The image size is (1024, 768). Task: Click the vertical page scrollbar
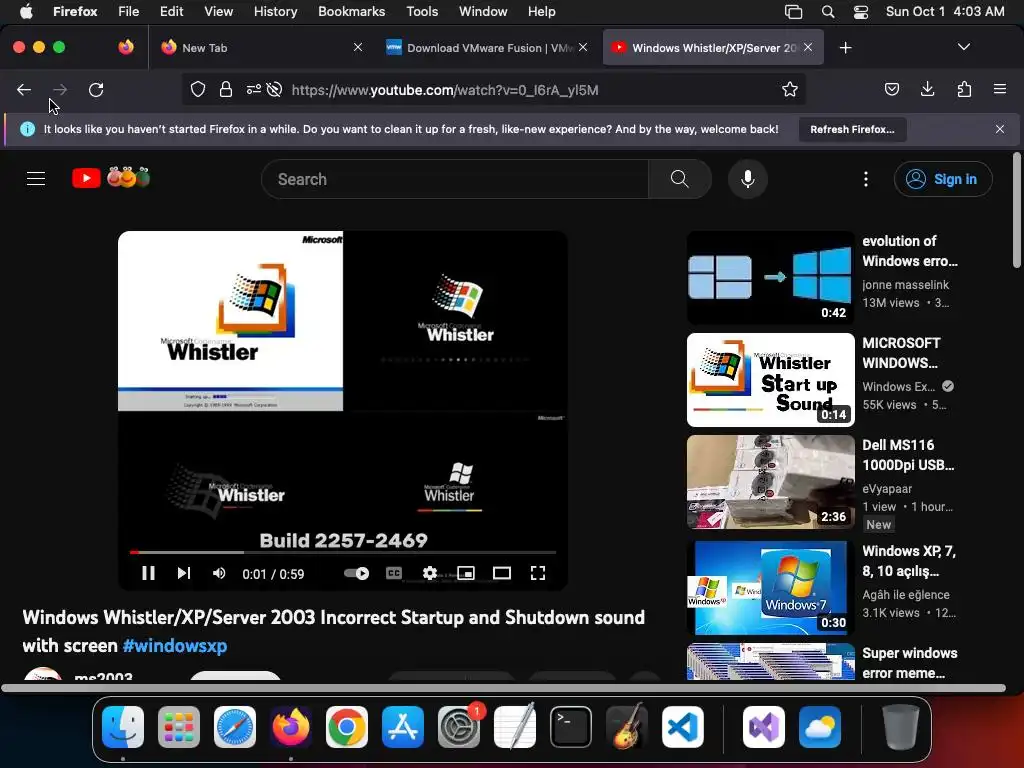[1016, 210]
